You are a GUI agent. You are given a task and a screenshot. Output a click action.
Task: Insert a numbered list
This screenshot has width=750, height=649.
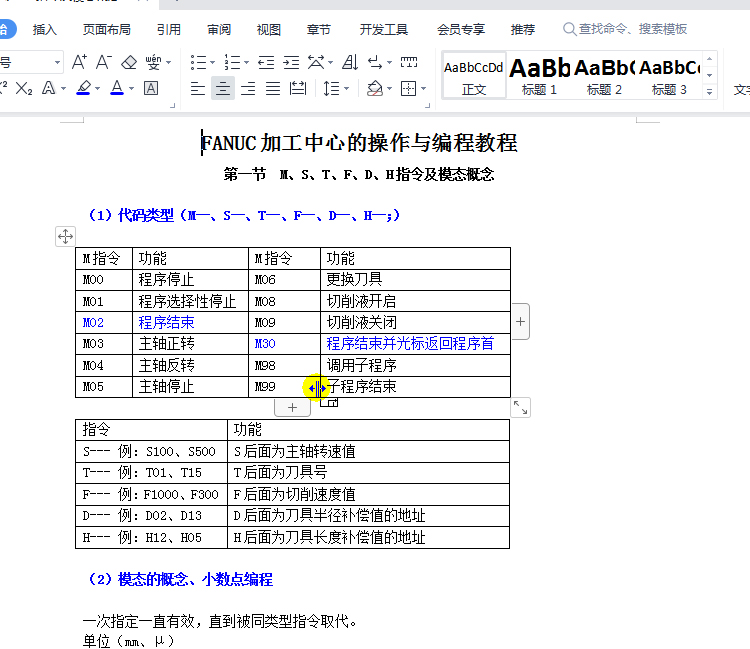point(232,62)
